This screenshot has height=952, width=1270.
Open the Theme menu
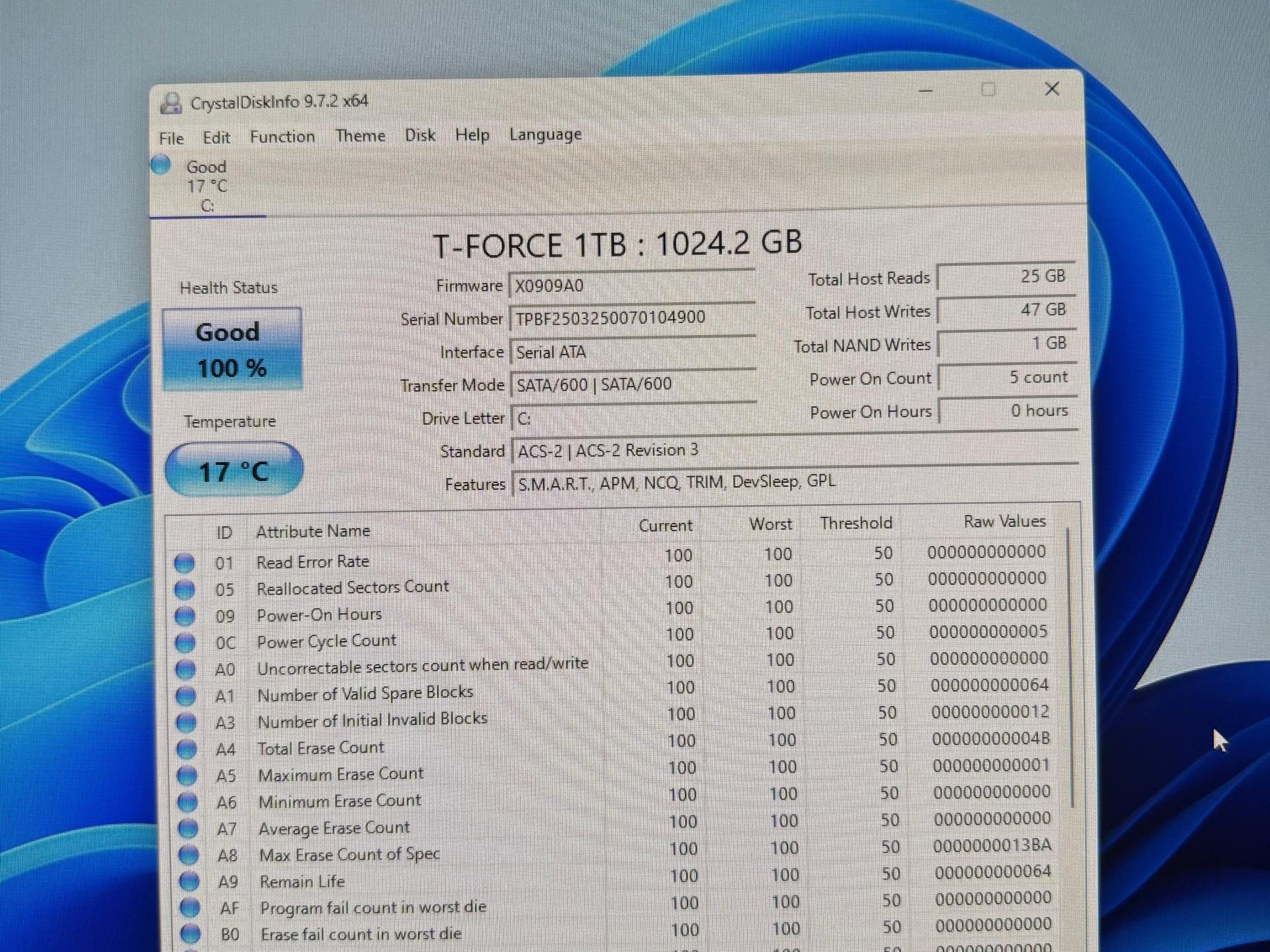click(360, 136)
